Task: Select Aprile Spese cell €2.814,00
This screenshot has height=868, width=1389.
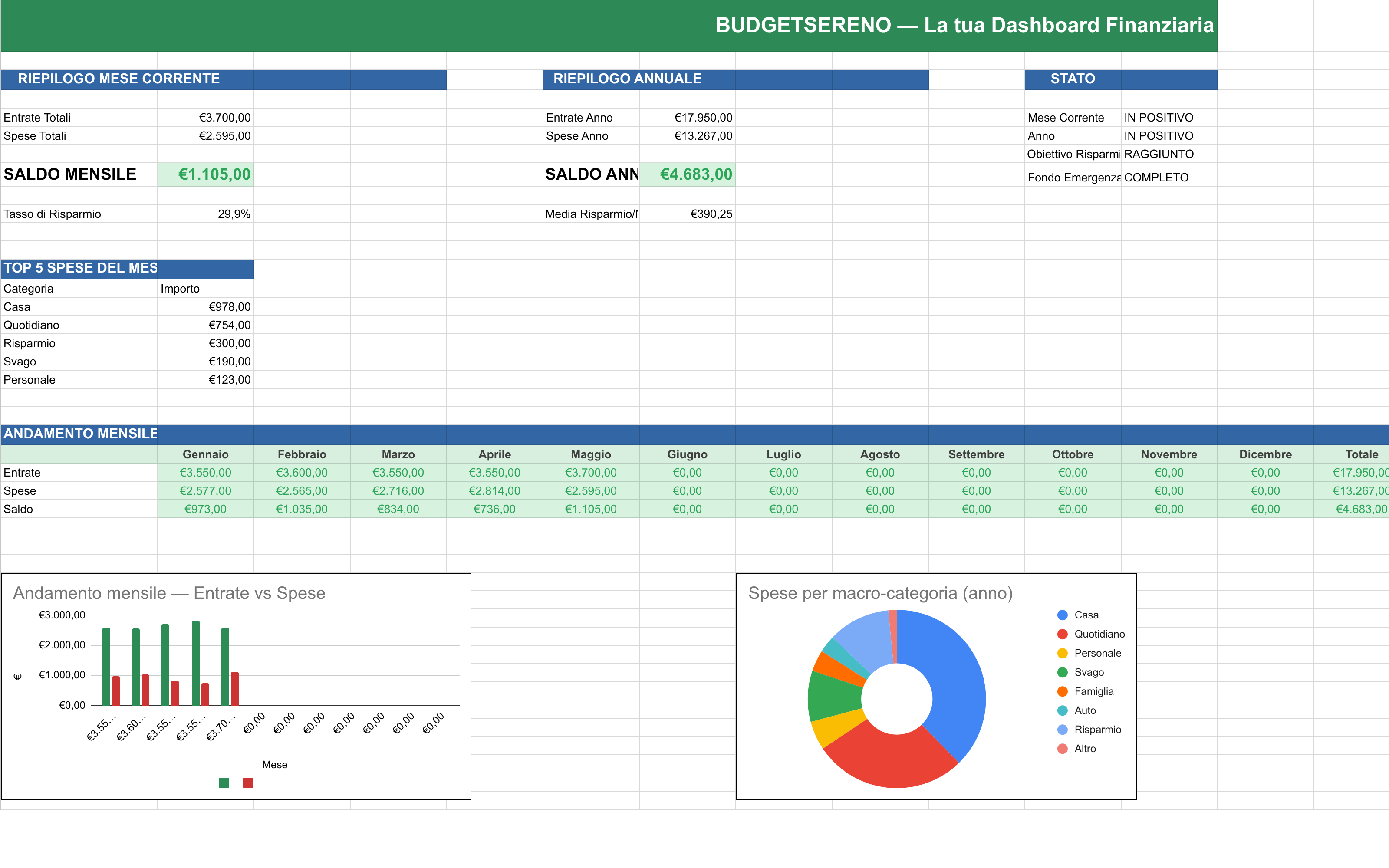Action: pos(495,491)
